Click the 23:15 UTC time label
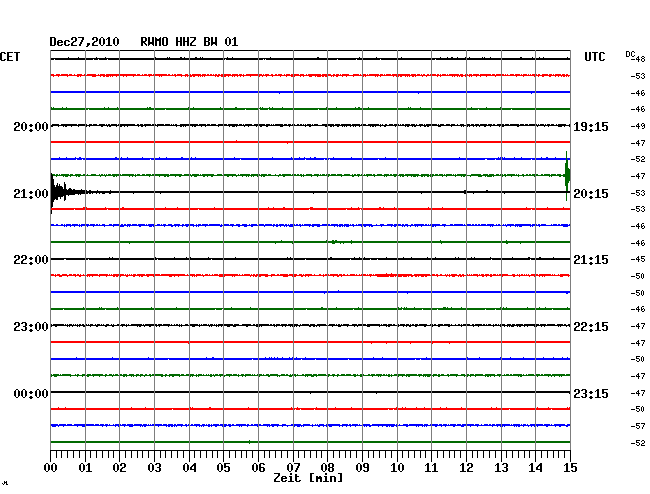The image size is (650, 494). click(x=591, y=394)
